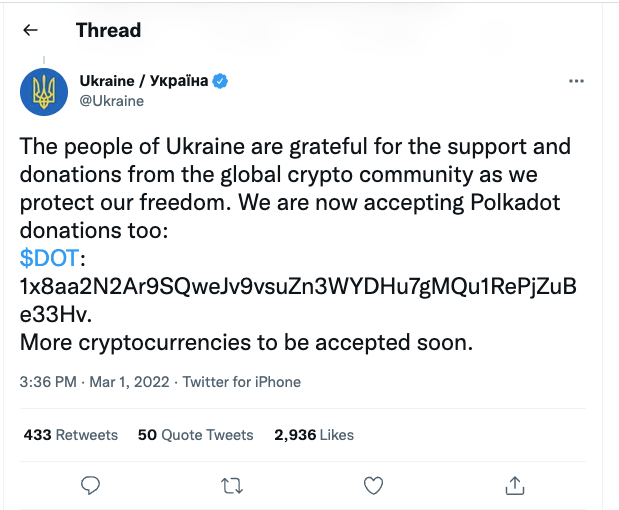Go back using the left arrow
Screen dimensions: 619x510
pyautogui.click(x=30, y=31)
